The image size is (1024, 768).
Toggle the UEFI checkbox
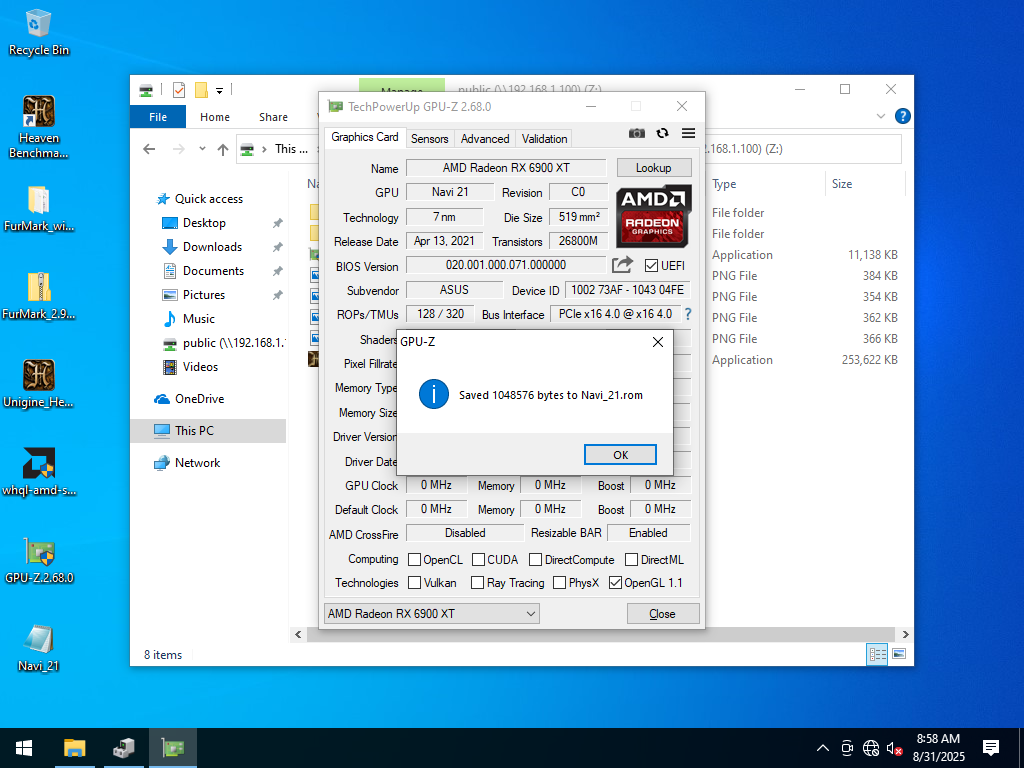pos(650,265)
